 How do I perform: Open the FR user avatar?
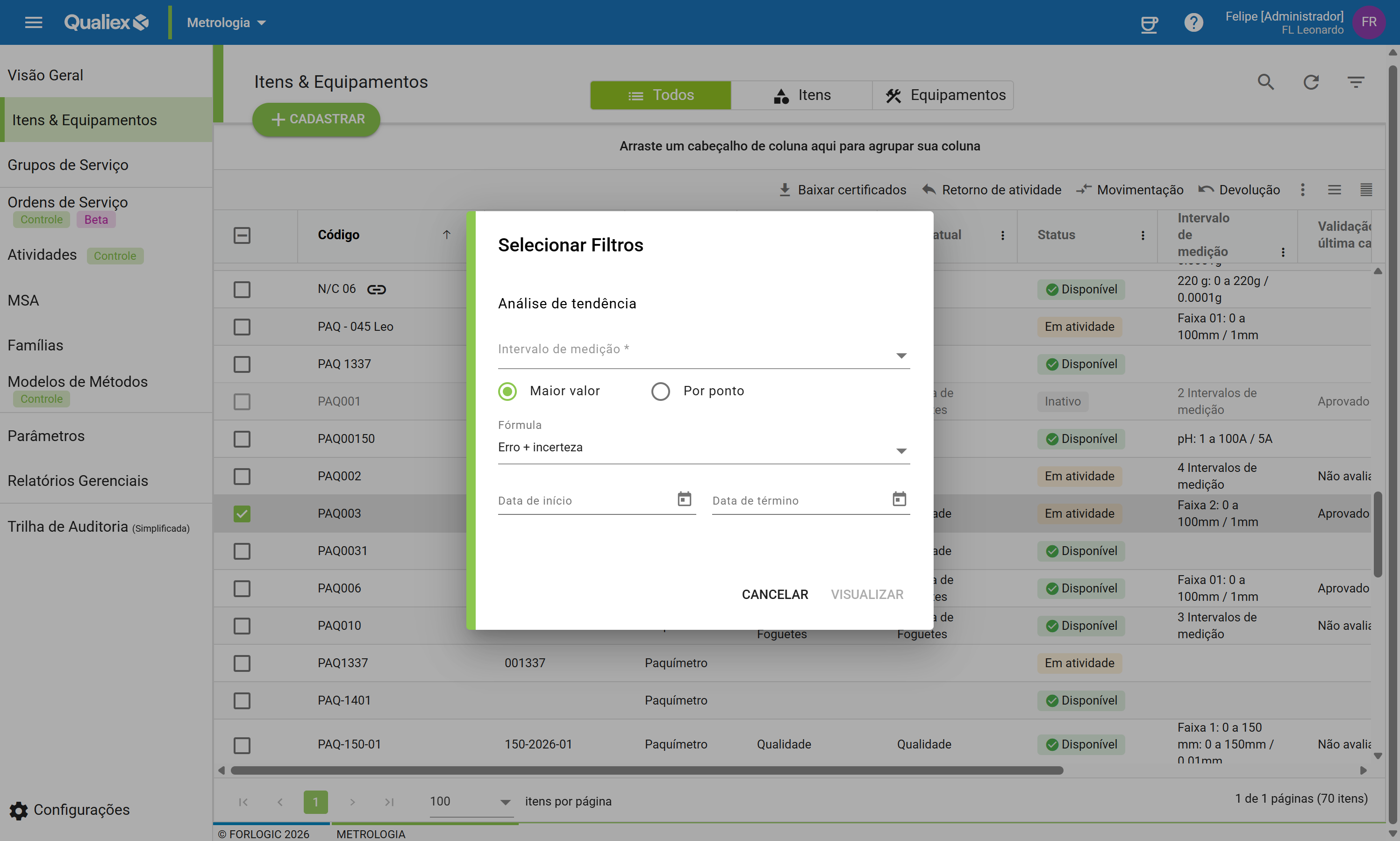[1368, 22]
